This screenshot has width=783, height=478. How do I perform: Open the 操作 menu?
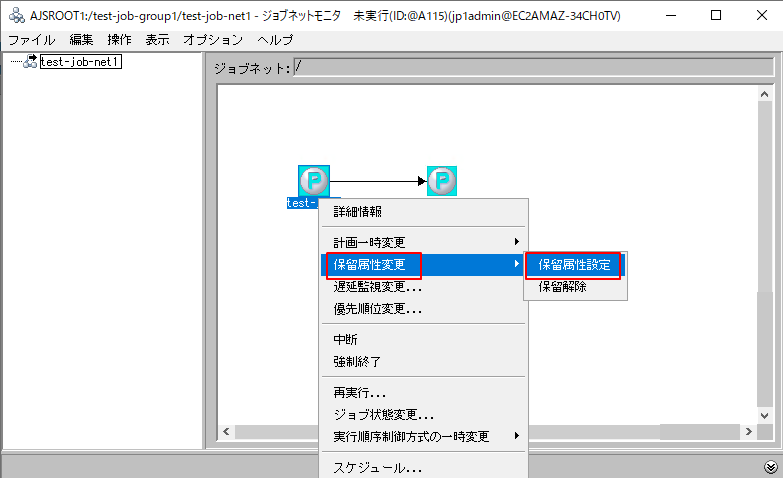[x=119, y=40]
